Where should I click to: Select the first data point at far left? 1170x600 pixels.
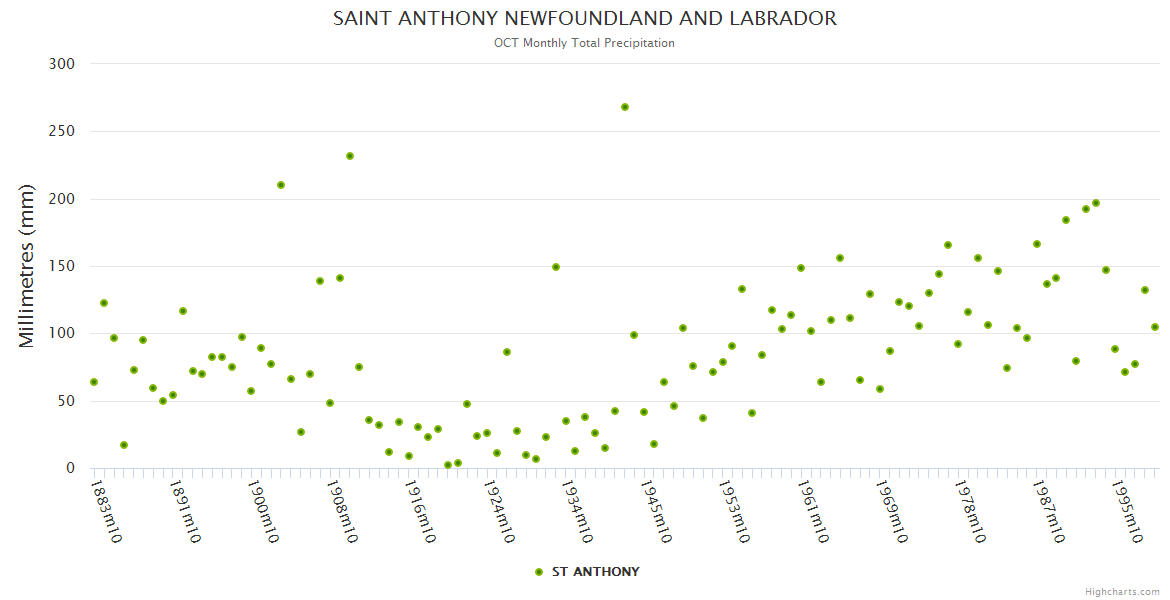click(94, 382)
